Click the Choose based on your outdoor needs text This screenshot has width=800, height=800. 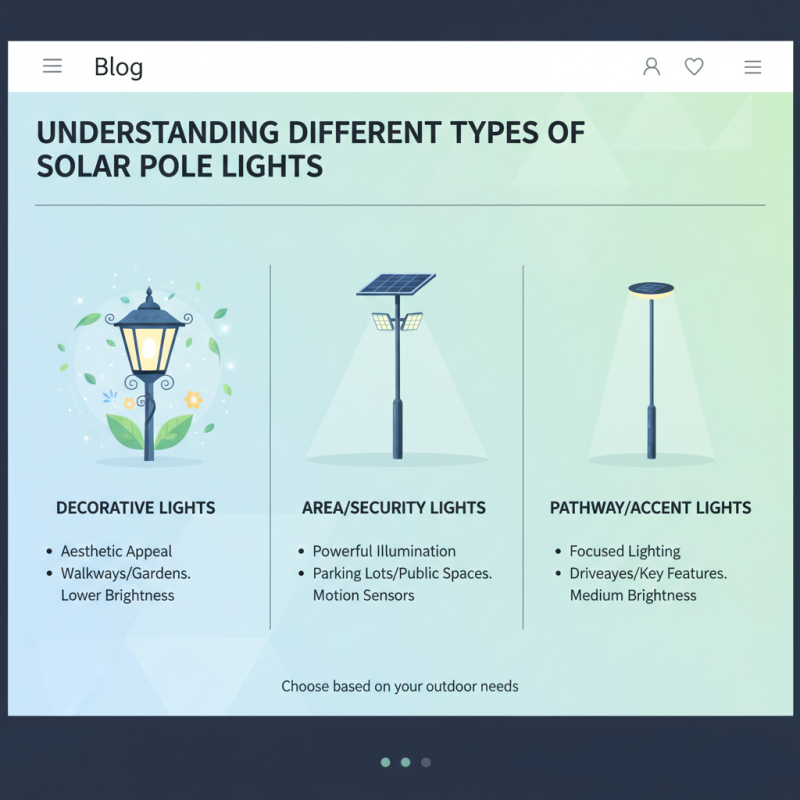coord(400,687)
